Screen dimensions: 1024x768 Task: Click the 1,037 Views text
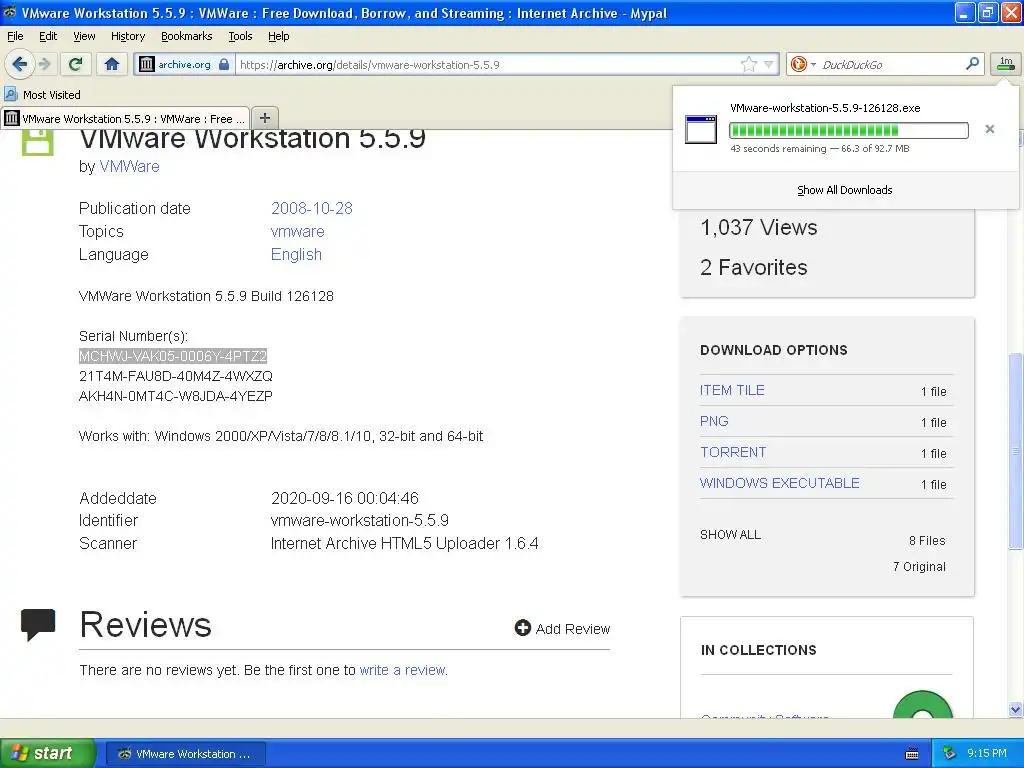(x=759, y=227)
